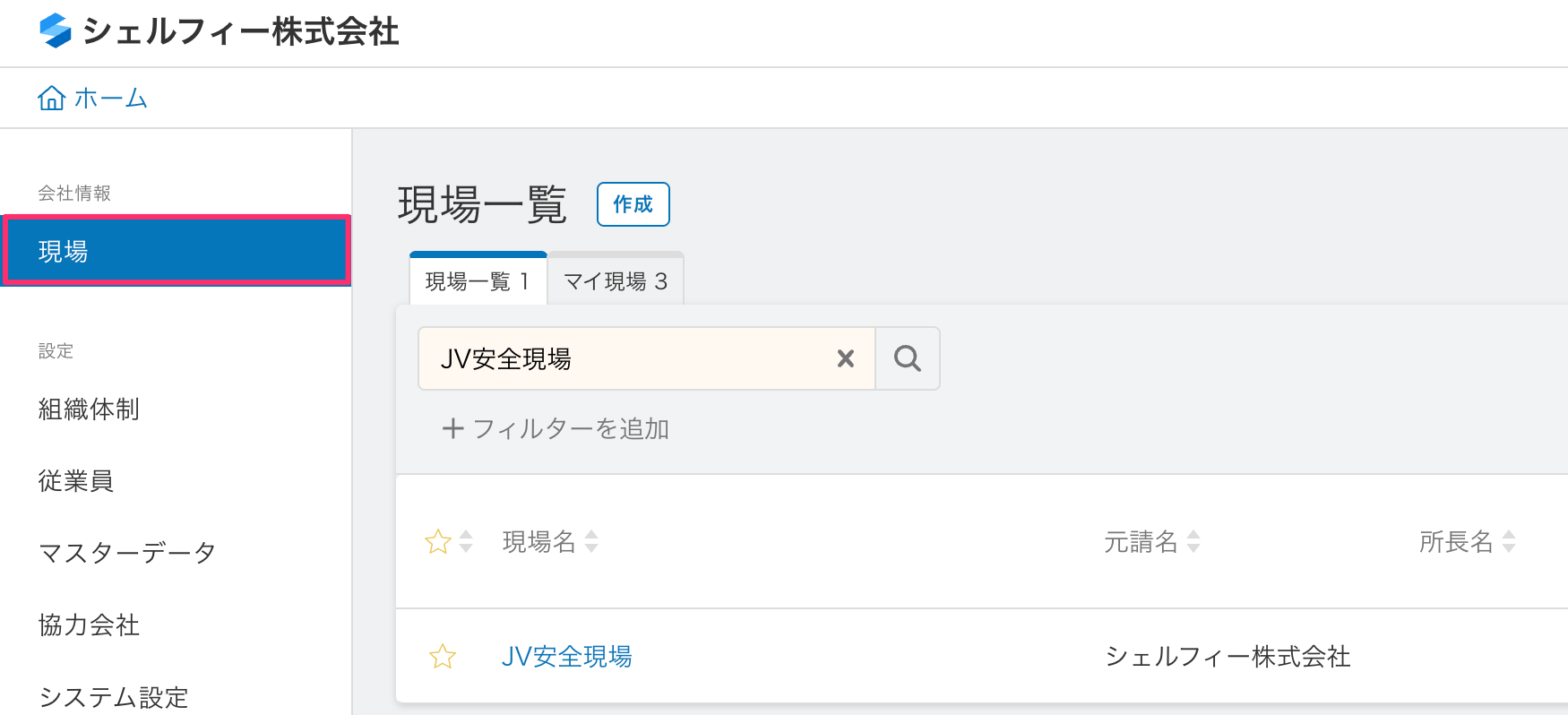Click the plus icon to add filter
This screenshot has height=715, width=1568.
pos(452,428)
